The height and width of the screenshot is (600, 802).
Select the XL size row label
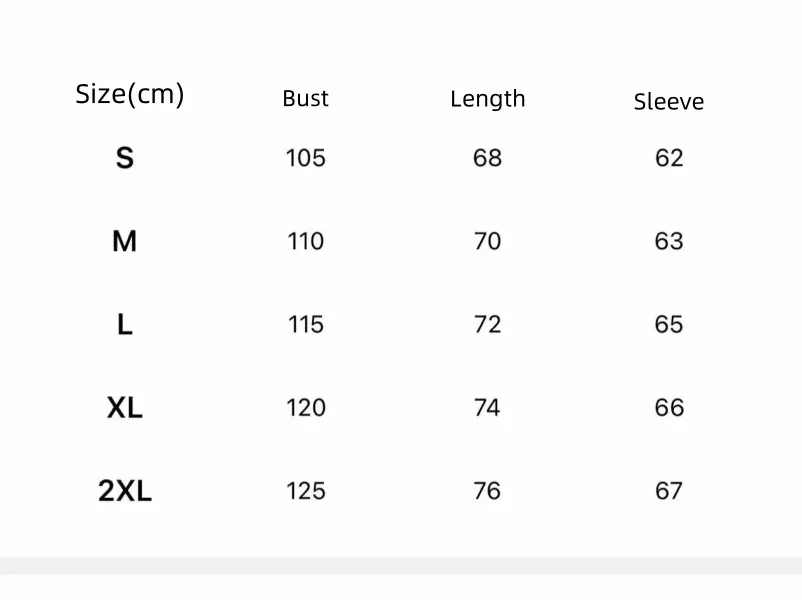tap(124, 408)
